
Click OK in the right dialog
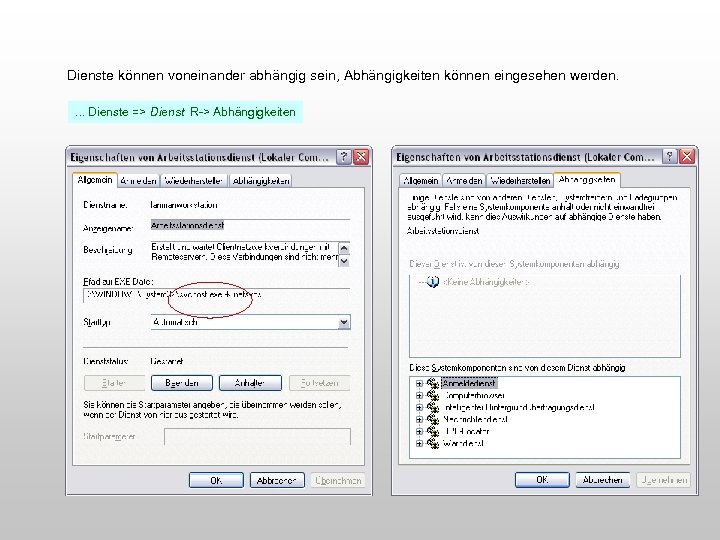542,480
